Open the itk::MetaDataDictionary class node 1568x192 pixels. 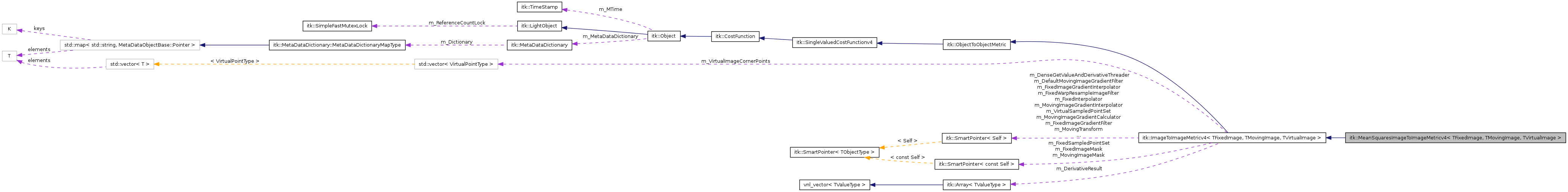tap(539, 45)
